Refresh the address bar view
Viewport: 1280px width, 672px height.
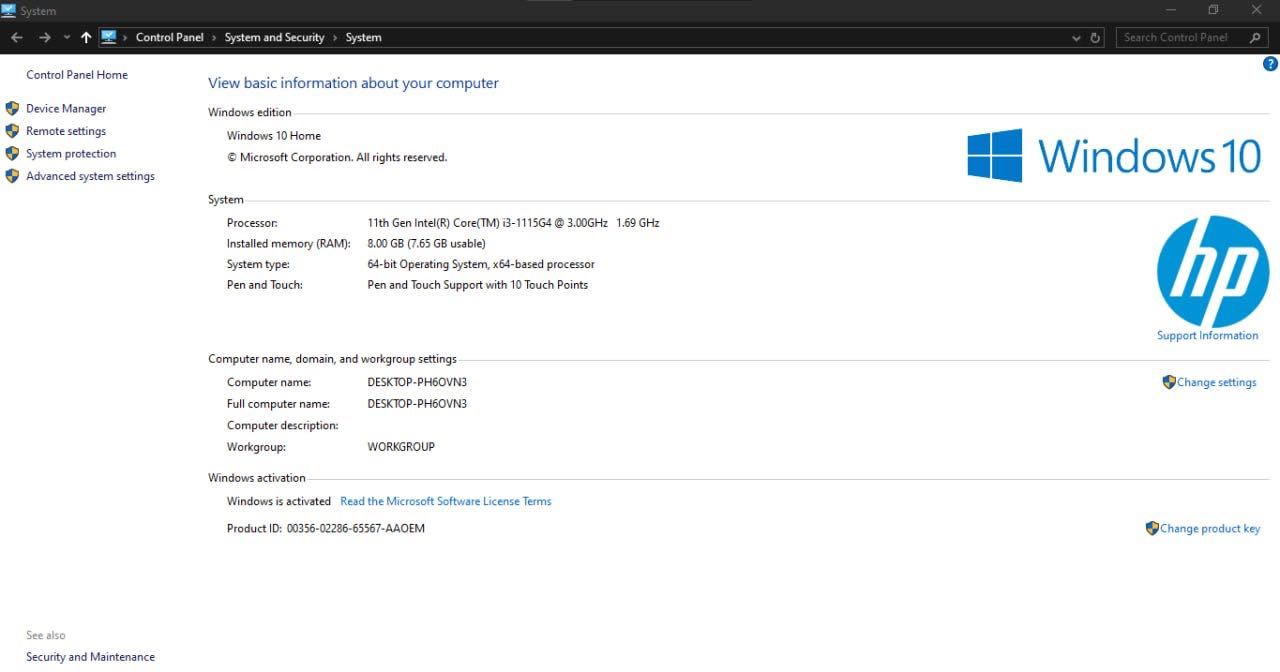[1096, 38]
